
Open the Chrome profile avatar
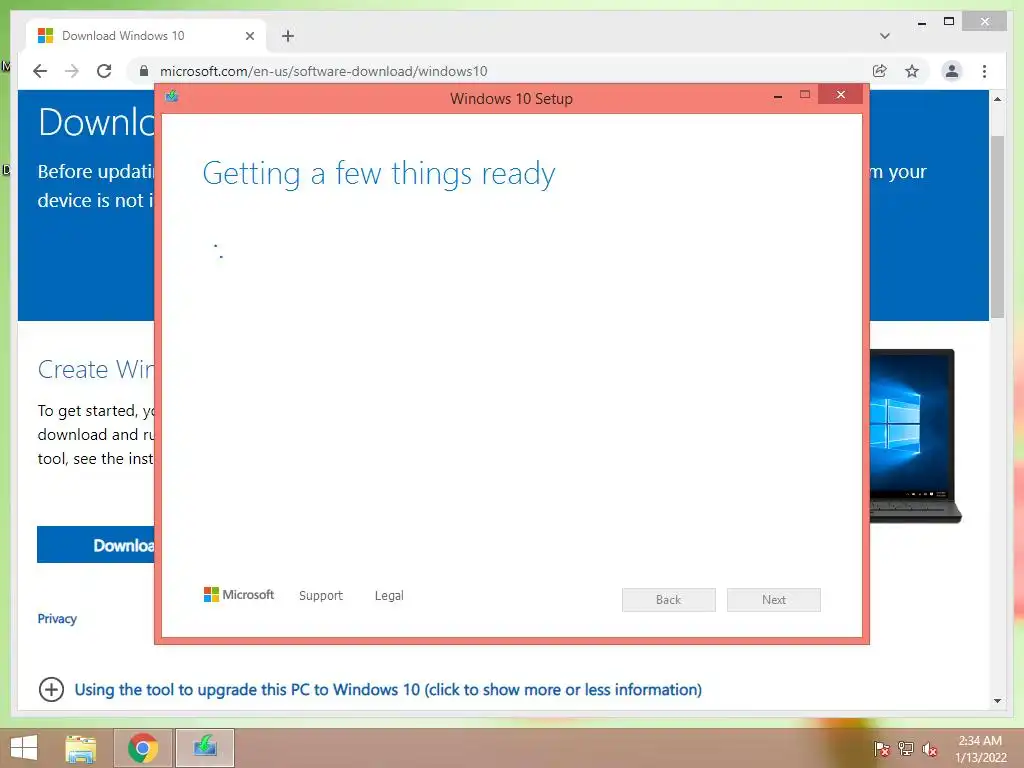(x=952, y=71)
